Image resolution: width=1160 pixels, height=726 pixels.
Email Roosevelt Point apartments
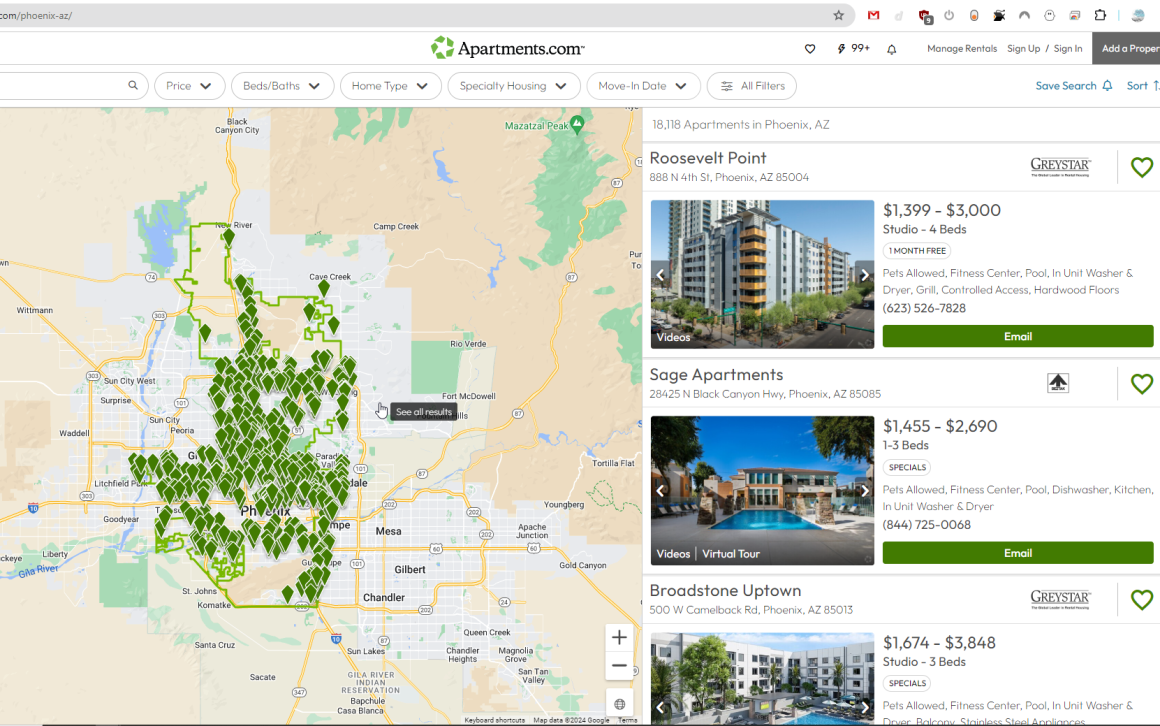click(1017, 337)
